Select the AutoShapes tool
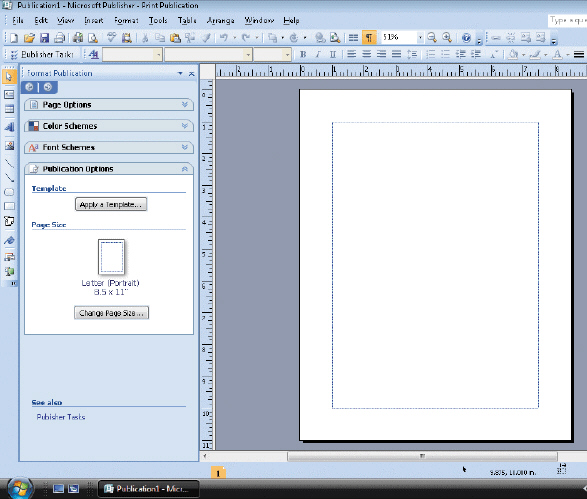The width and height of the screenshot is (587, 499). click(x=9, y=222)
